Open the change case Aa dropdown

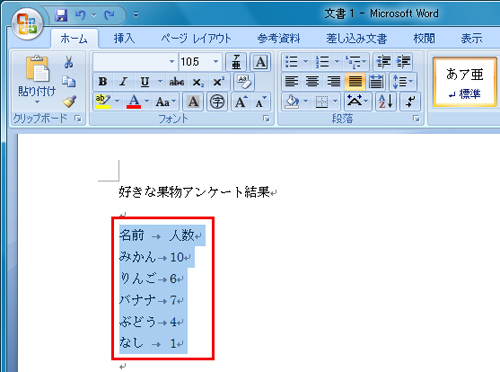click(x=166, y=102)
